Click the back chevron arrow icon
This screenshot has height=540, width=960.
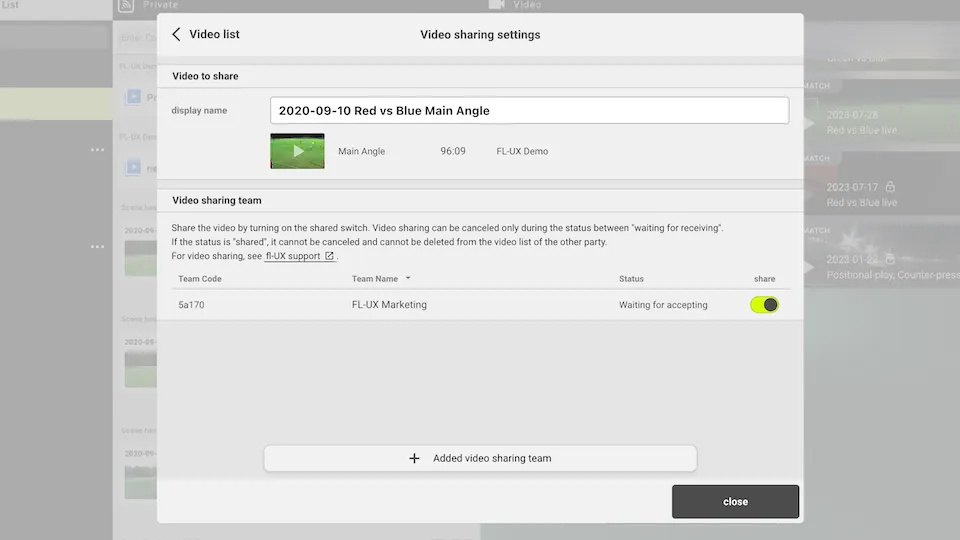point(176,34)
